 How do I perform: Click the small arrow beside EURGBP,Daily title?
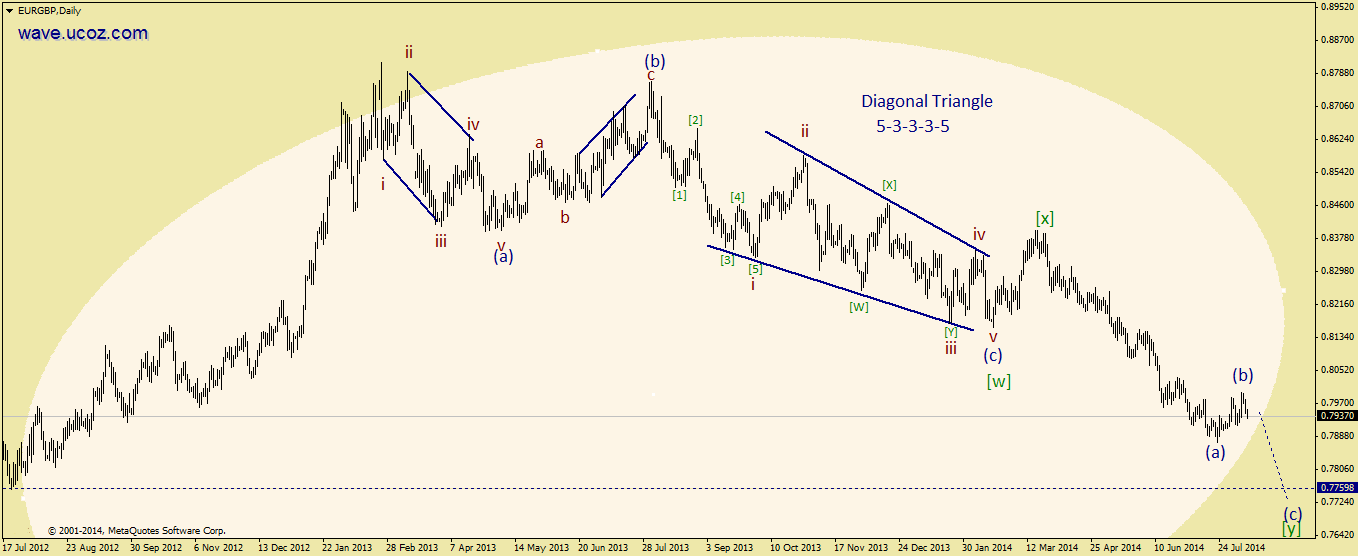(x=9, y=9)
